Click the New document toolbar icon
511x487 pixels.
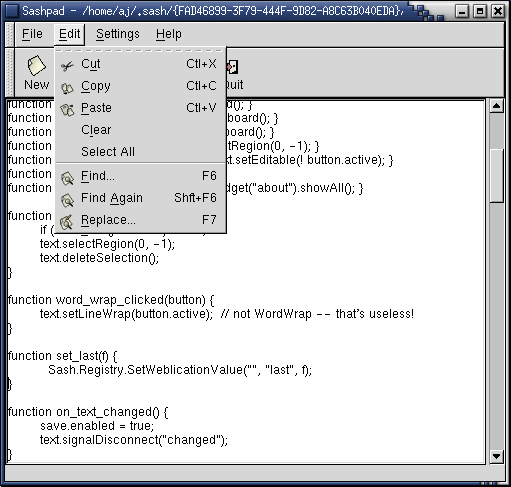point(36,66)
